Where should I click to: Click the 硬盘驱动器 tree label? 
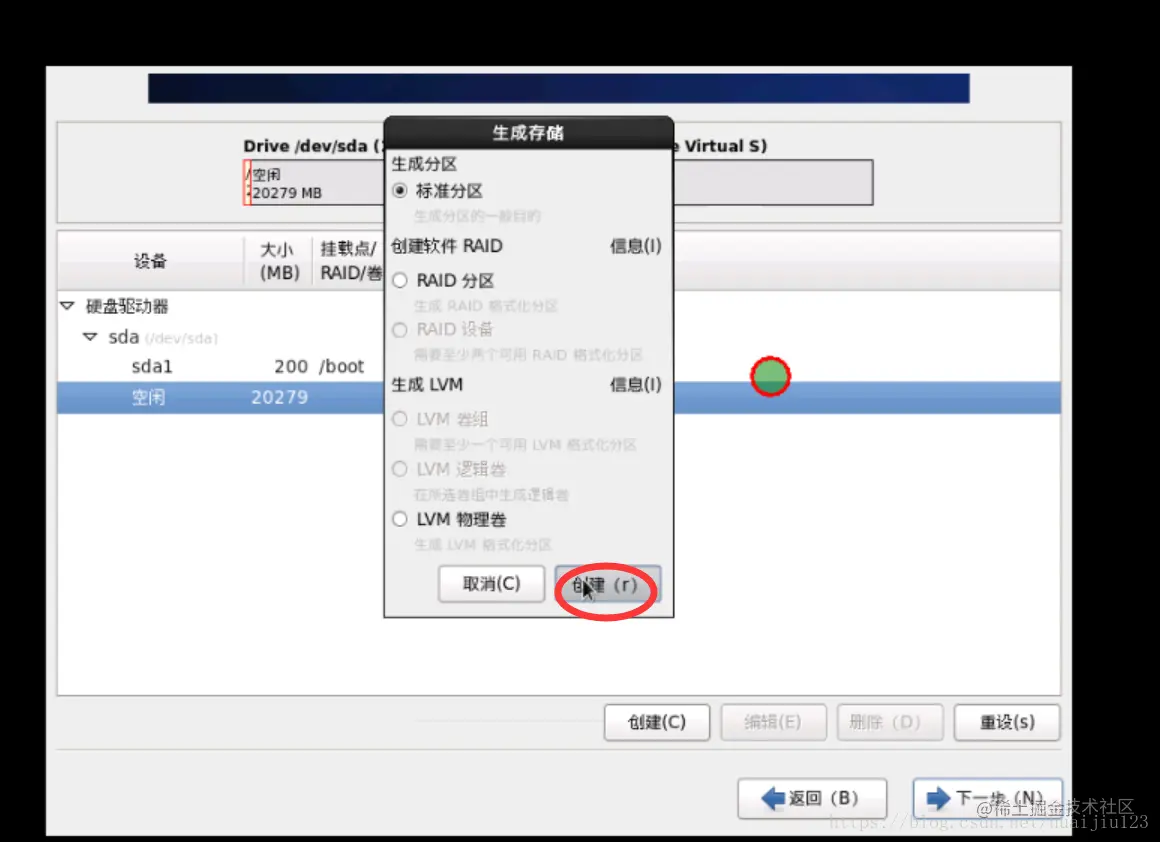[x=127, y=306]
